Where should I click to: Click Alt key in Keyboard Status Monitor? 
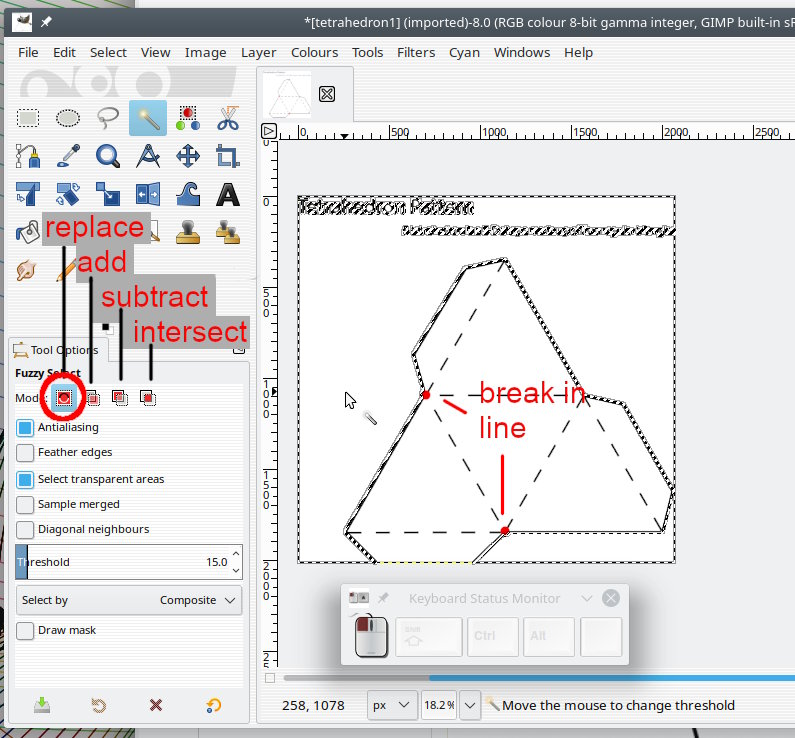[549, 637]
